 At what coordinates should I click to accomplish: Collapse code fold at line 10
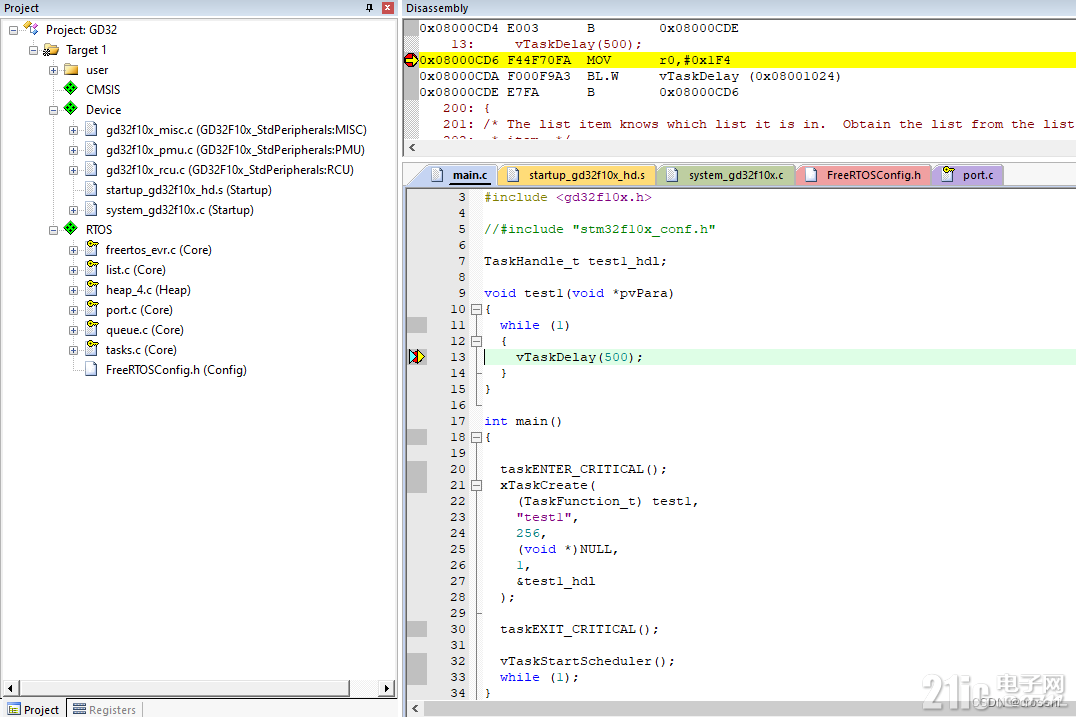(476, 309)
